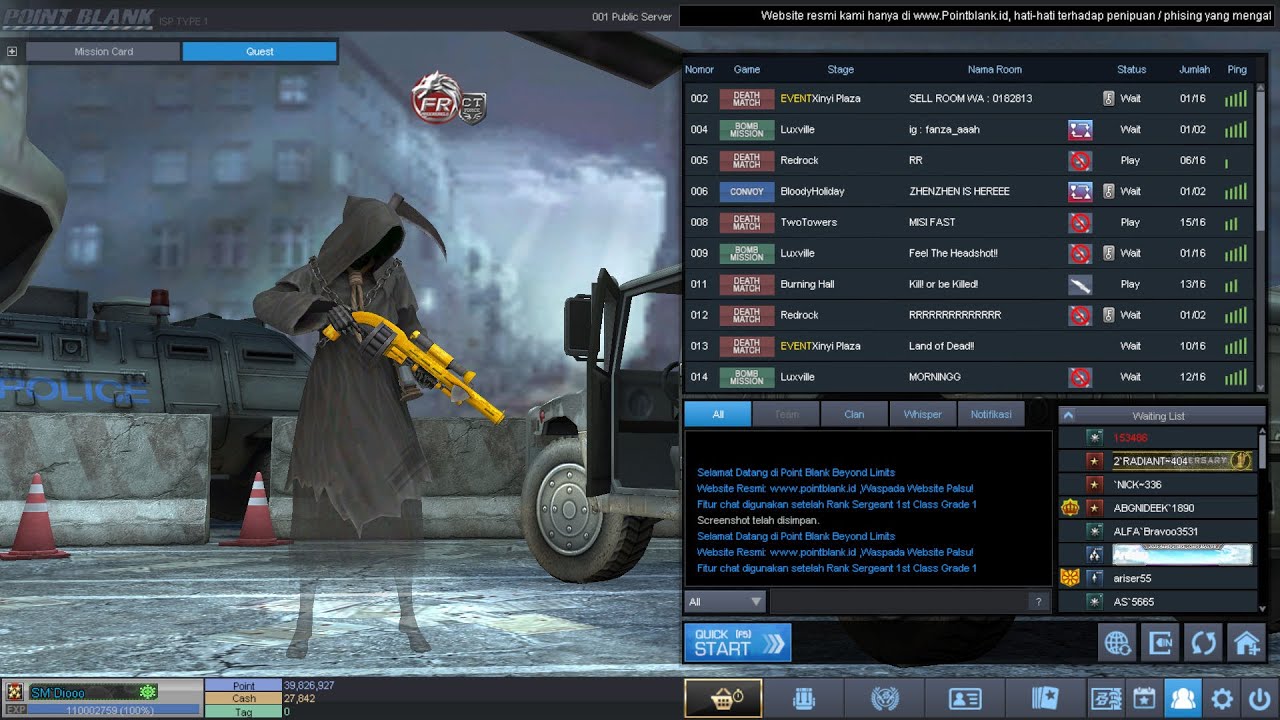The image size is (1280, 720).
Task: Select room 'RRRRRRRRRRRRRR'
Action: (968, 315)
